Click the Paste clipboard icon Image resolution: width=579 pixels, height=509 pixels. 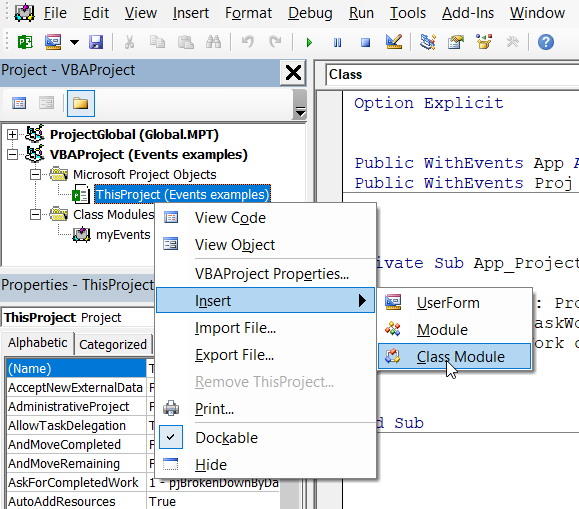[x=186, y=42]
